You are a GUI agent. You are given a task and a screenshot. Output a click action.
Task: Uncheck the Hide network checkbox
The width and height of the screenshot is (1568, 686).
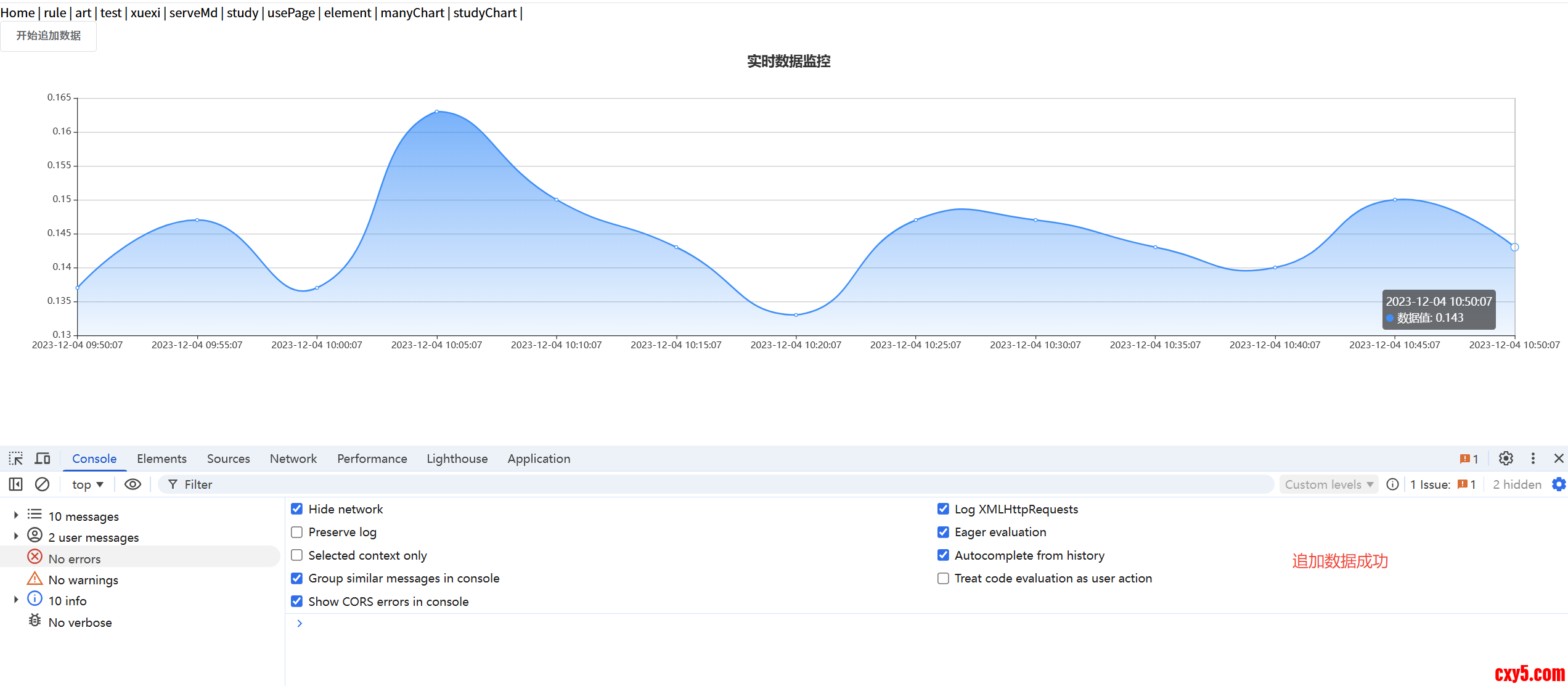(297, 509)
